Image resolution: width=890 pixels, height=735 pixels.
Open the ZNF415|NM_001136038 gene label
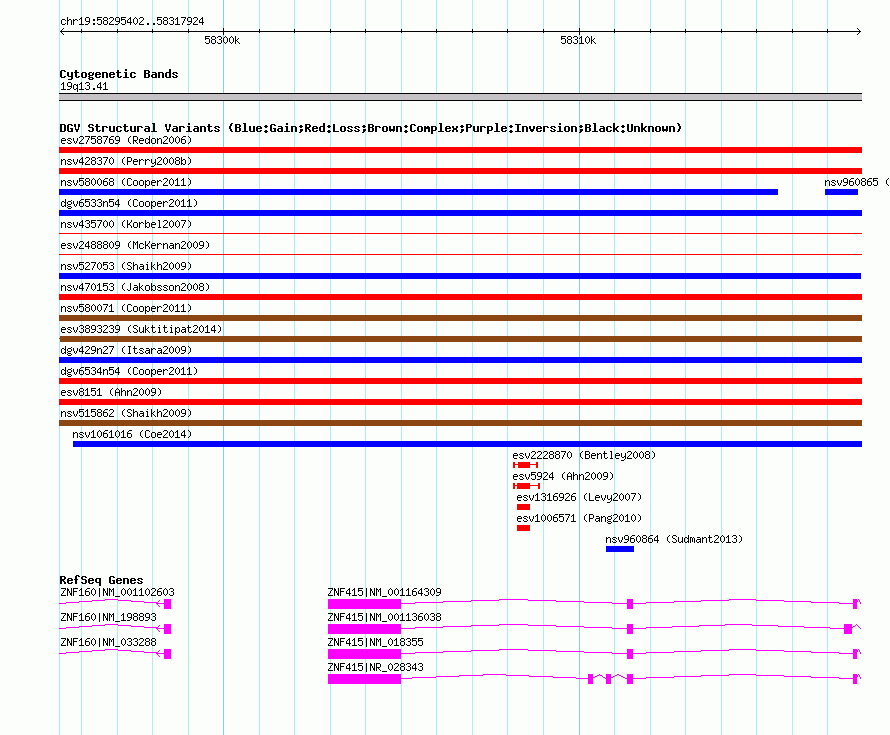pyautogui.click(x=384, y=617)
